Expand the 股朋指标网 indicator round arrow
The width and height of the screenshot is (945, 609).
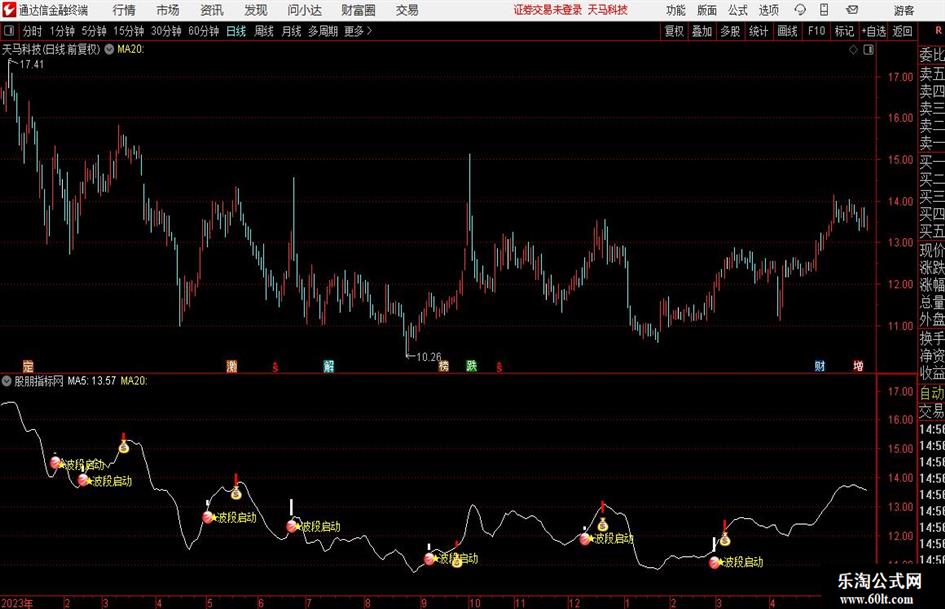7,380
